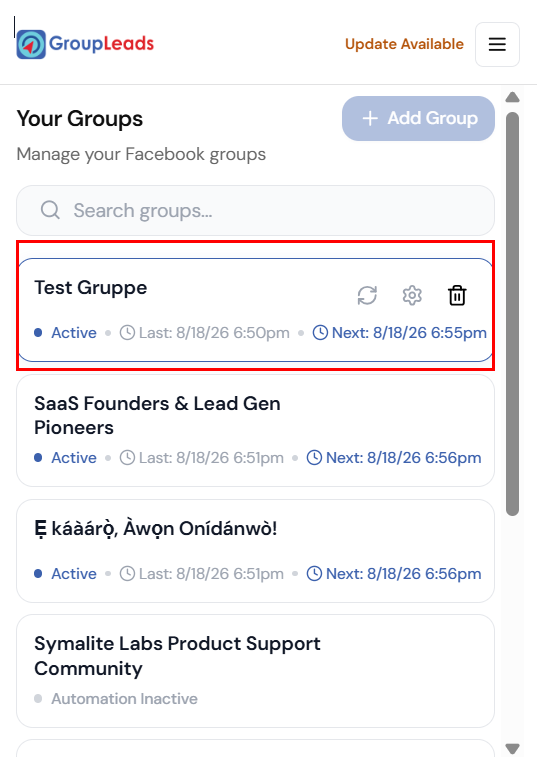Select the Ẹ káàárọ̀, Àwọn Onídánwò! group
Image resolution: width=548 pixels, height=757 pixels.
point(255,551)
